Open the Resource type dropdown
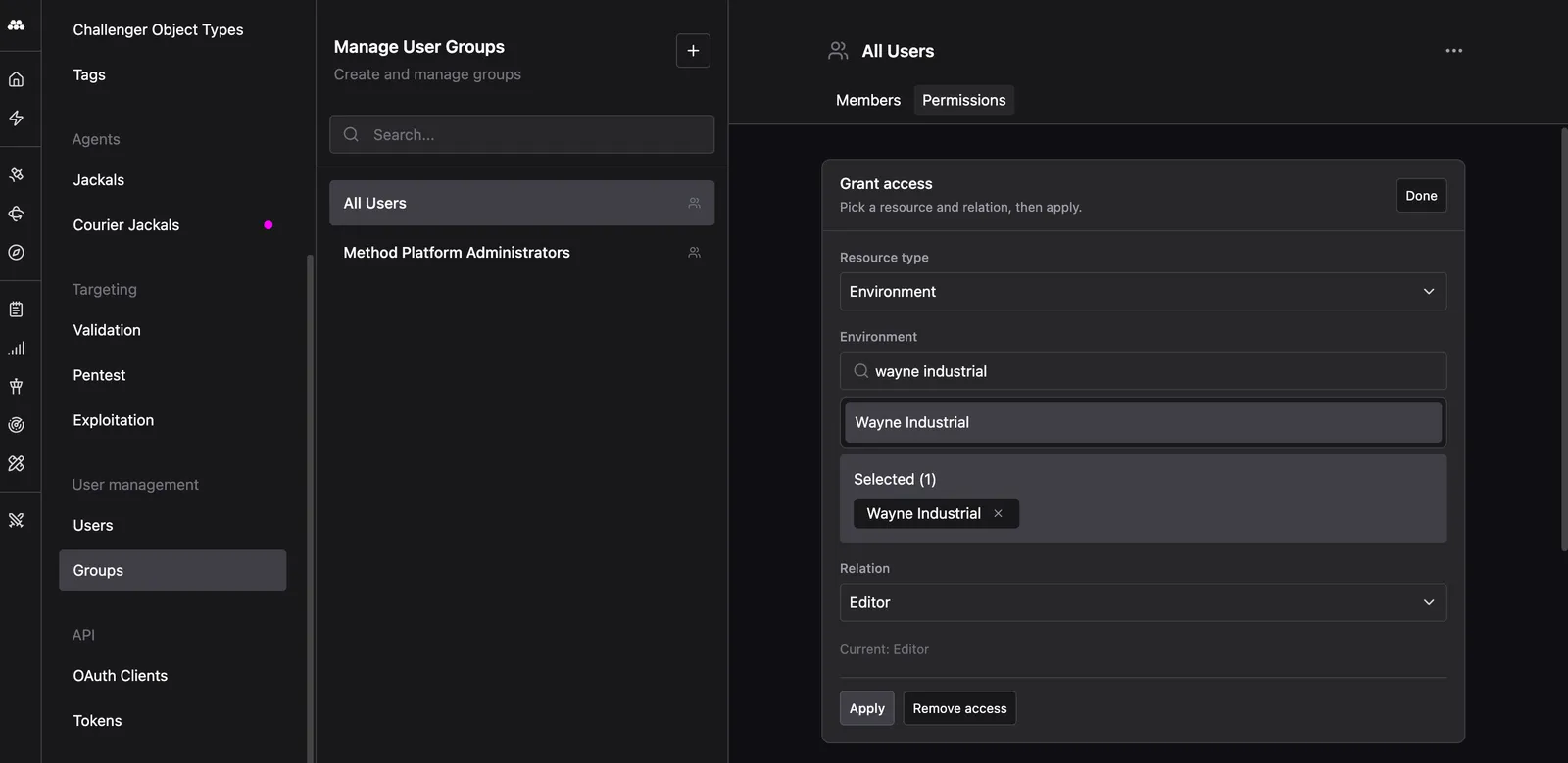The width and height of the screenshot is (1568, 763). pos(1143,292)
